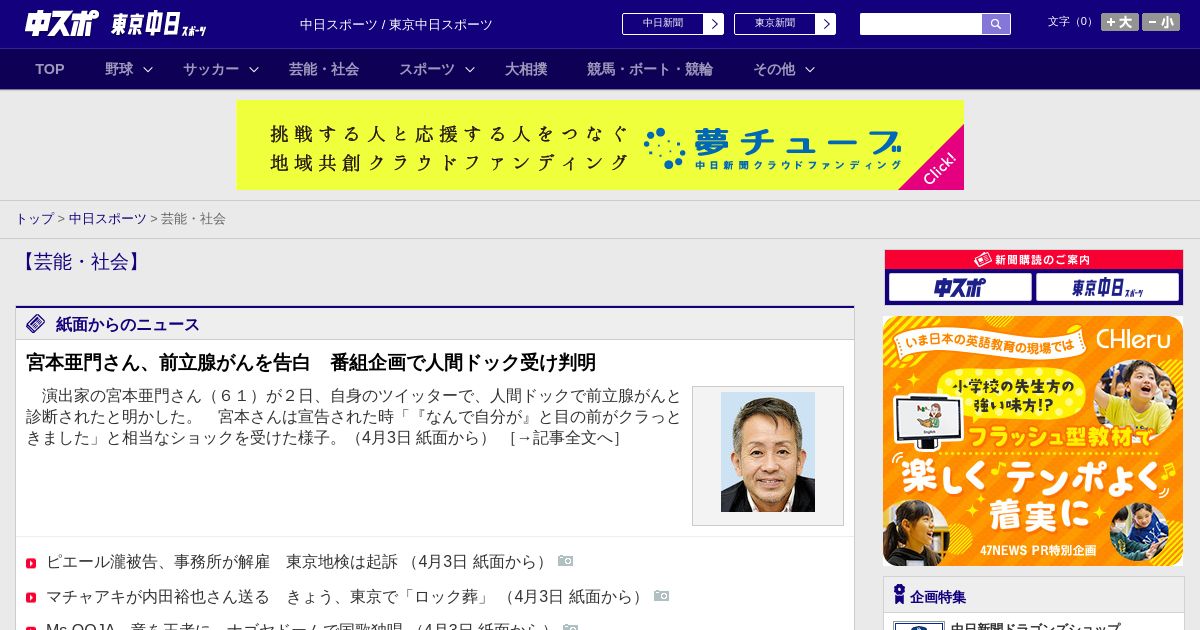Click the 中スポ logo in header
This screenshot has height=630, width=1200.
(x=62, y=23)
